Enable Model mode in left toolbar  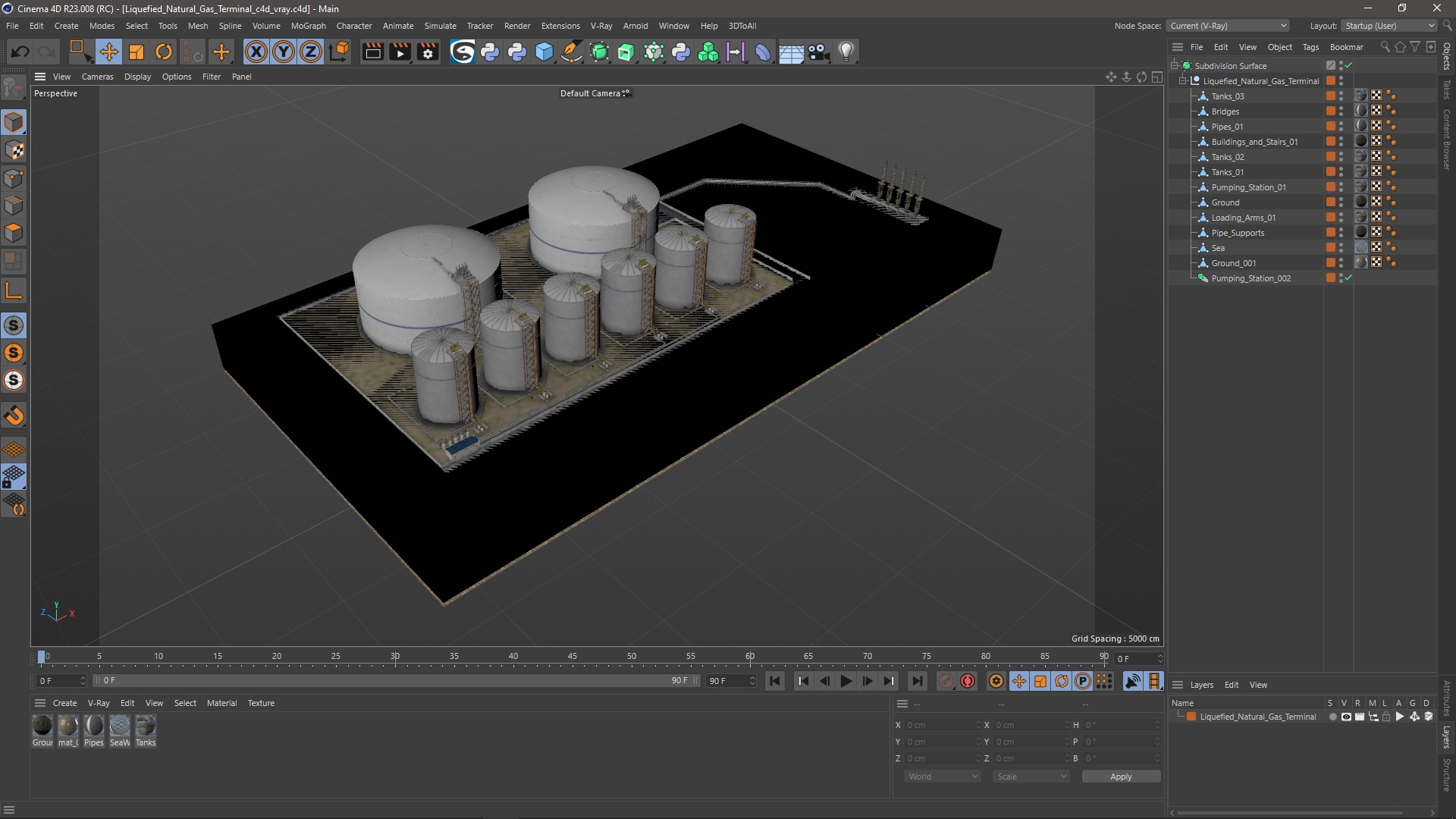(14, 122)
